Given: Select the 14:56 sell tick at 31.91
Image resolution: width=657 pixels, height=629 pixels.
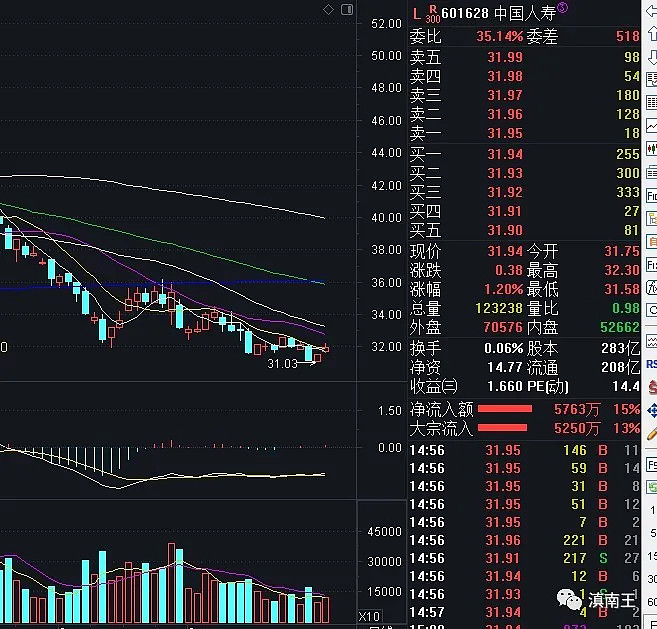Looking at the screenshot, I should pos(524,559).
